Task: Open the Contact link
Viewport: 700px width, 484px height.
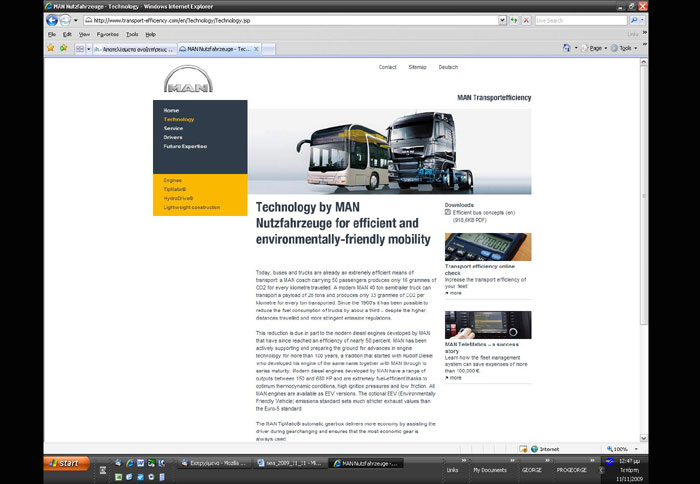Action: pos(388,67)
